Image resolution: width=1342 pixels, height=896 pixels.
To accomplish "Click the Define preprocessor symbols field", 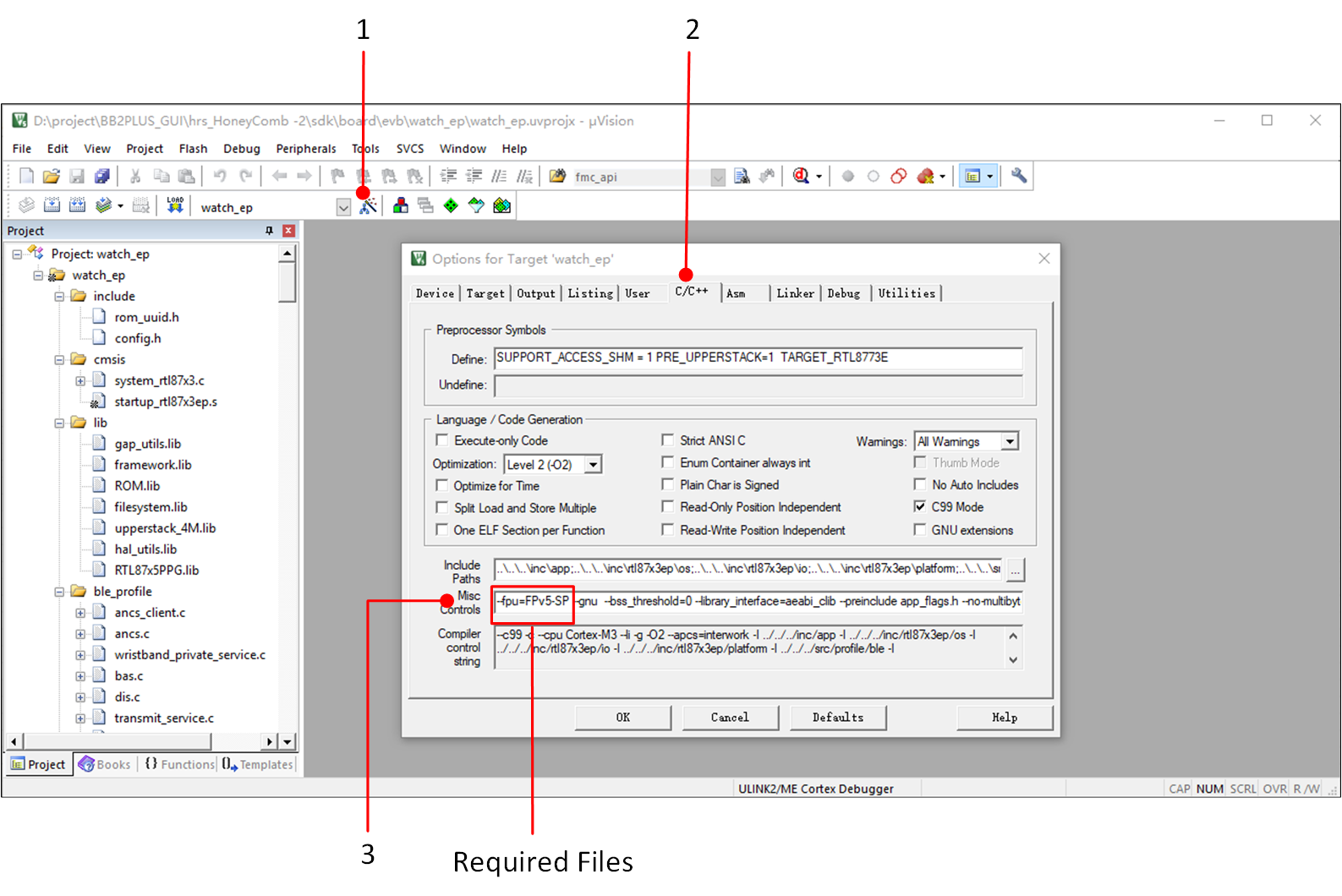I will click(x=758, y=358).
